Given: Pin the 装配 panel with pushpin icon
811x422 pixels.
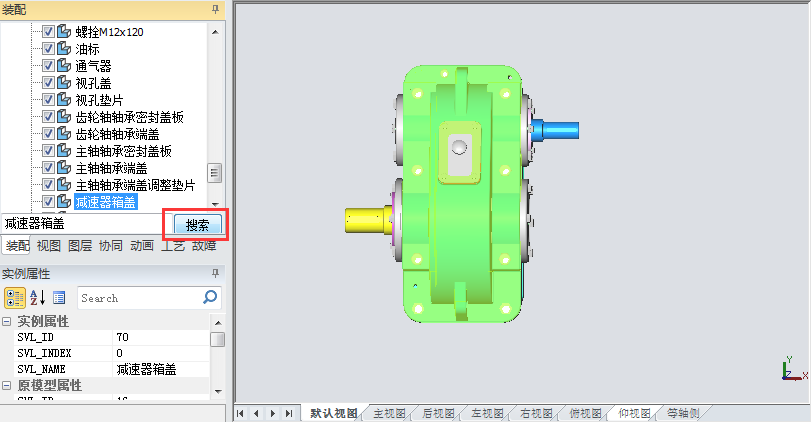Looking at the screenshot, I should [215, 8].
